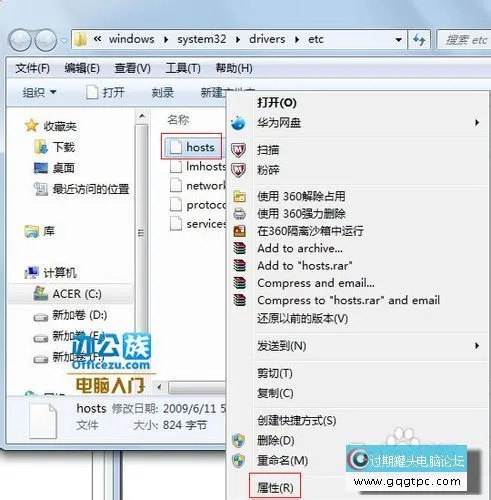Viewport: 491px width, 500px height.
Task: Select the services file icon
Action: pos(176,224)
